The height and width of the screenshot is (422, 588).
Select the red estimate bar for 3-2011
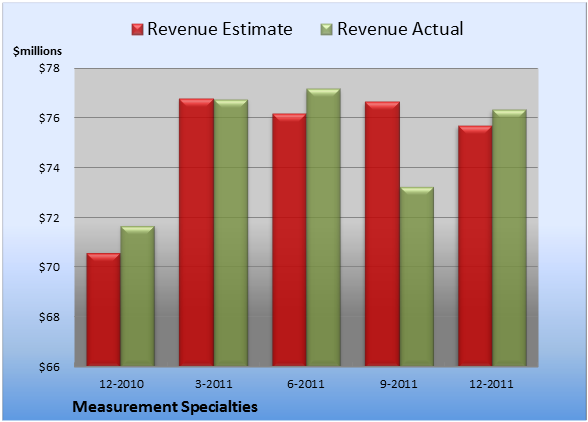click(x=196, y=232)
